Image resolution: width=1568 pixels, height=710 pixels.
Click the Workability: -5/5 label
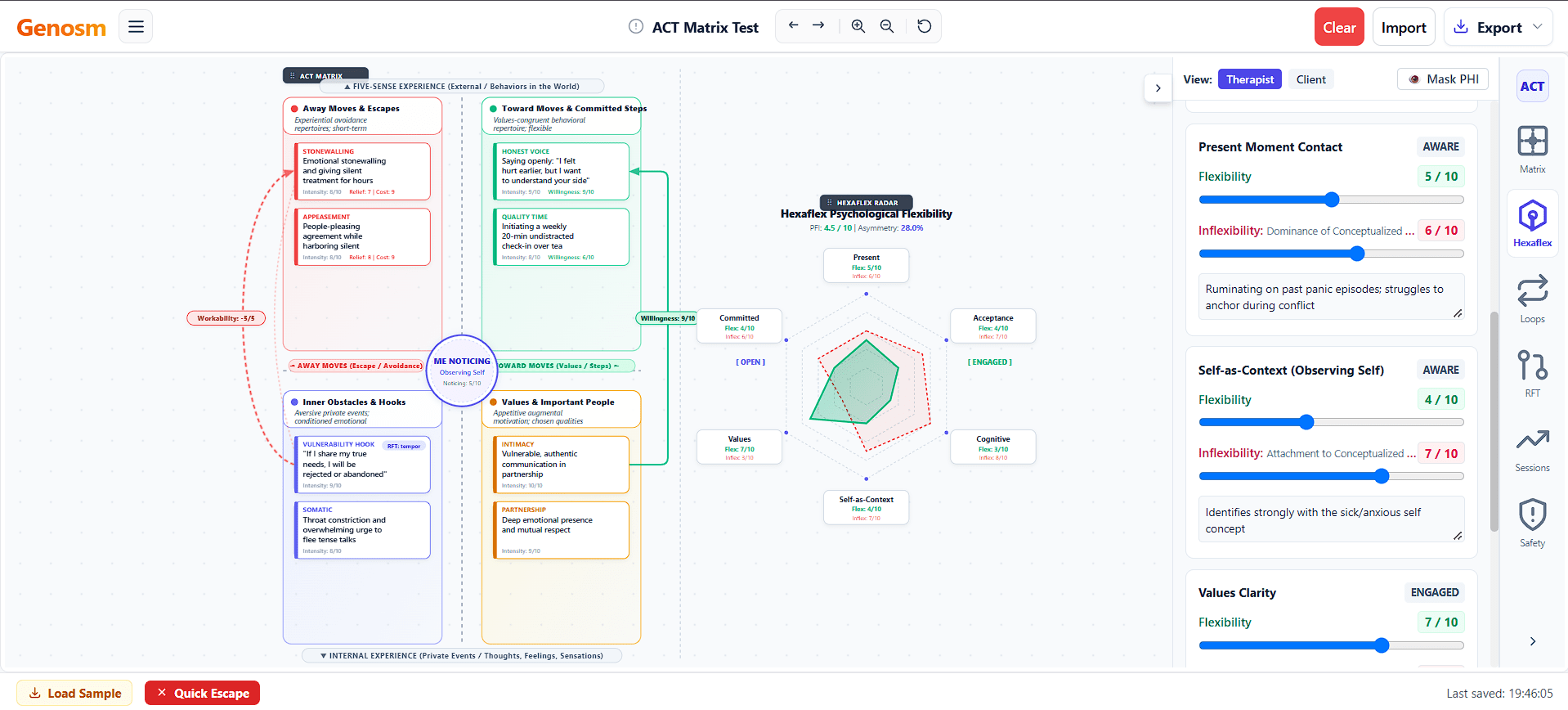pos(226,318)
